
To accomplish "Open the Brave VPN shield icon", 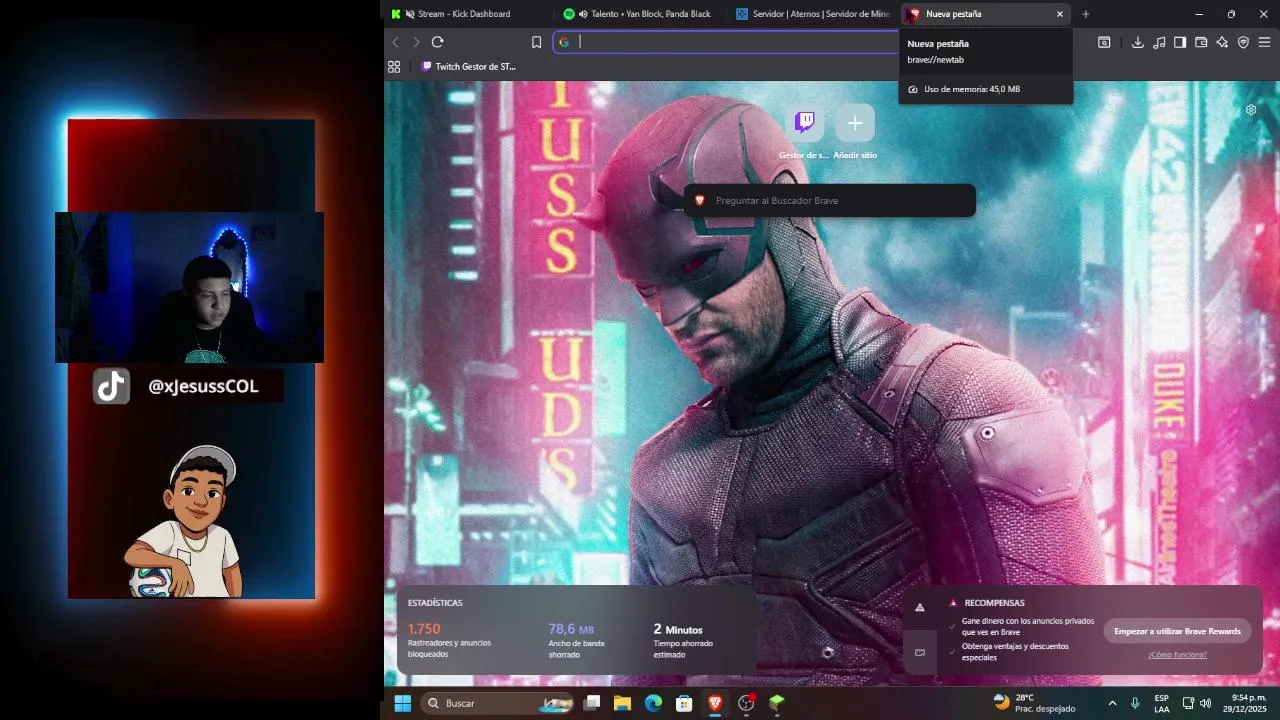I will [x=1243, y=42].
